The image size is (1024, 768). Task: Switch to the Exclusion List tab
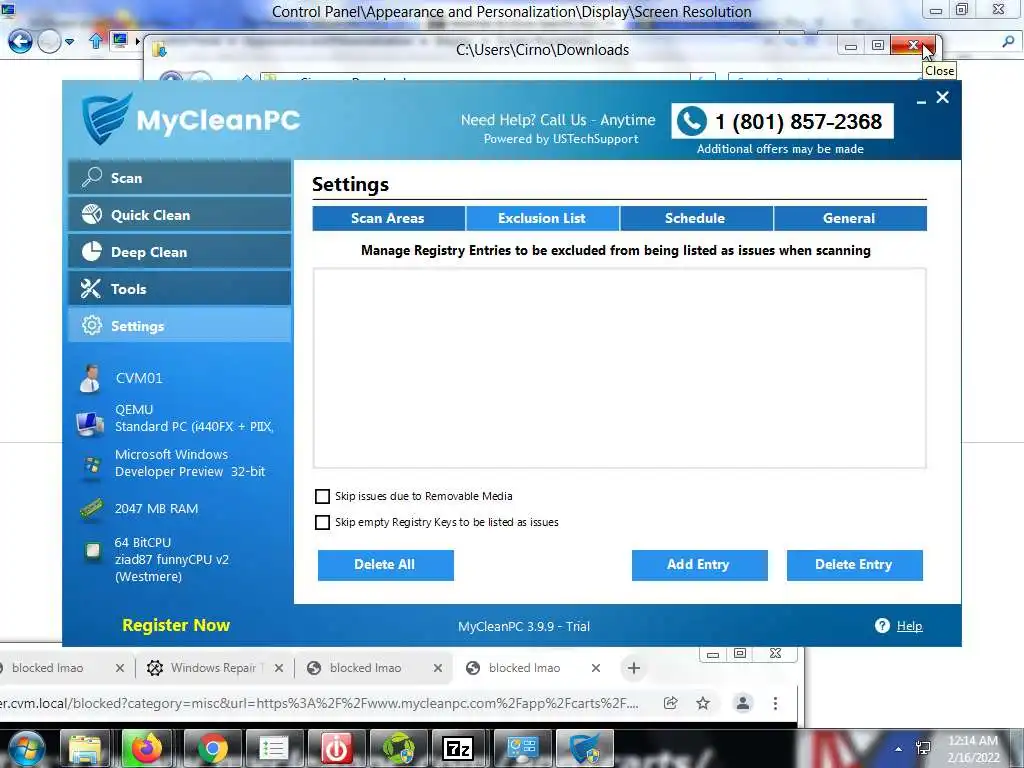coord(543,218)
